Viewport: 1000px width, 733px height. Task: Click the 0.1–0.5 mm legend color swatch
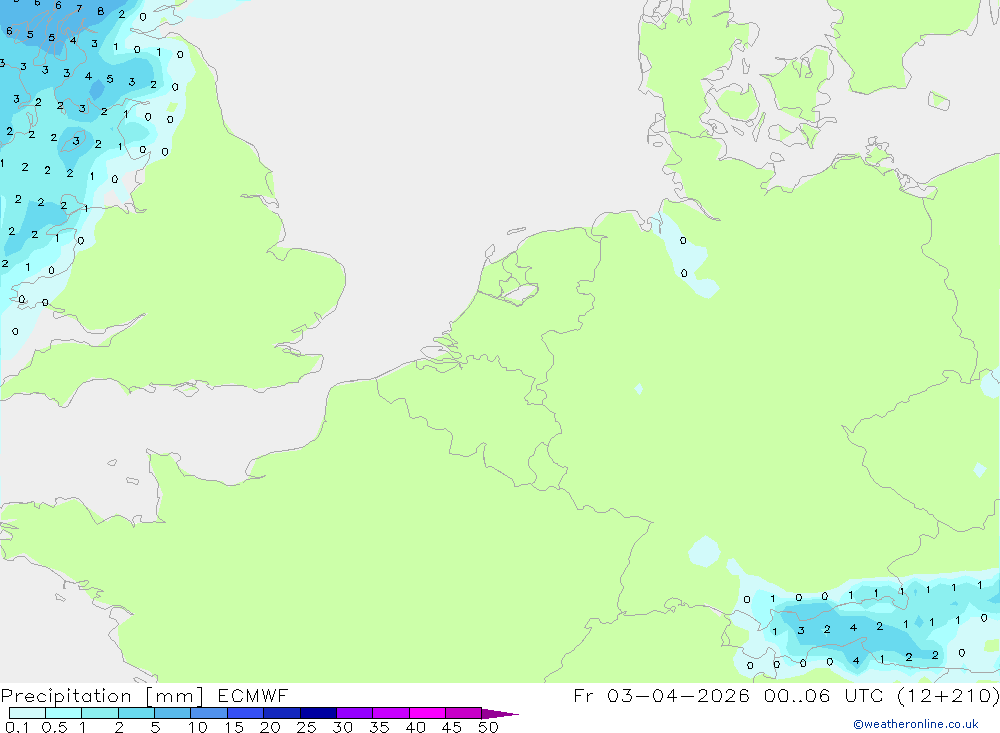pos(27,713)
